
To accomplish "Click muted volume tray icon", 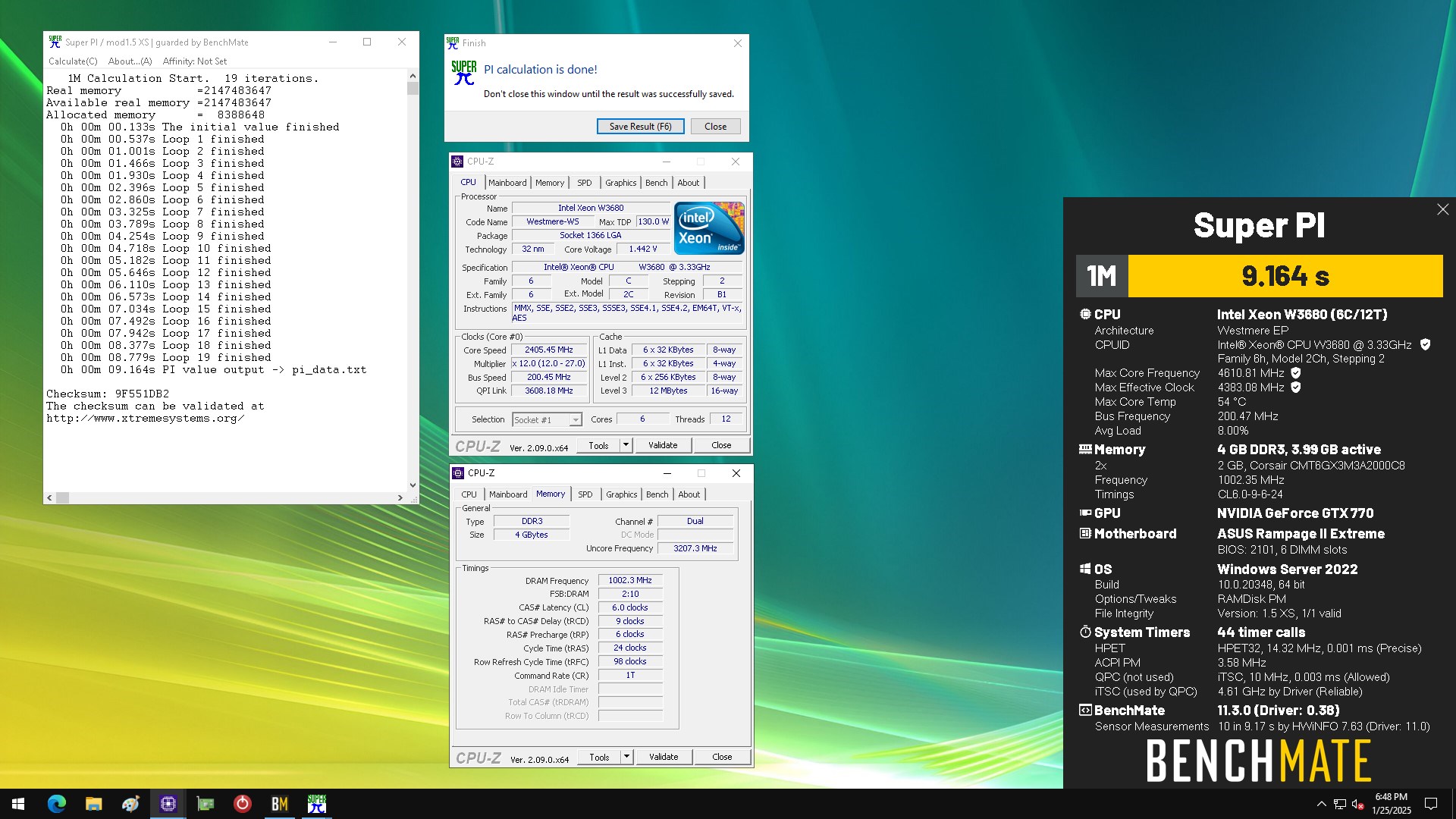I will pos(1358,804).
